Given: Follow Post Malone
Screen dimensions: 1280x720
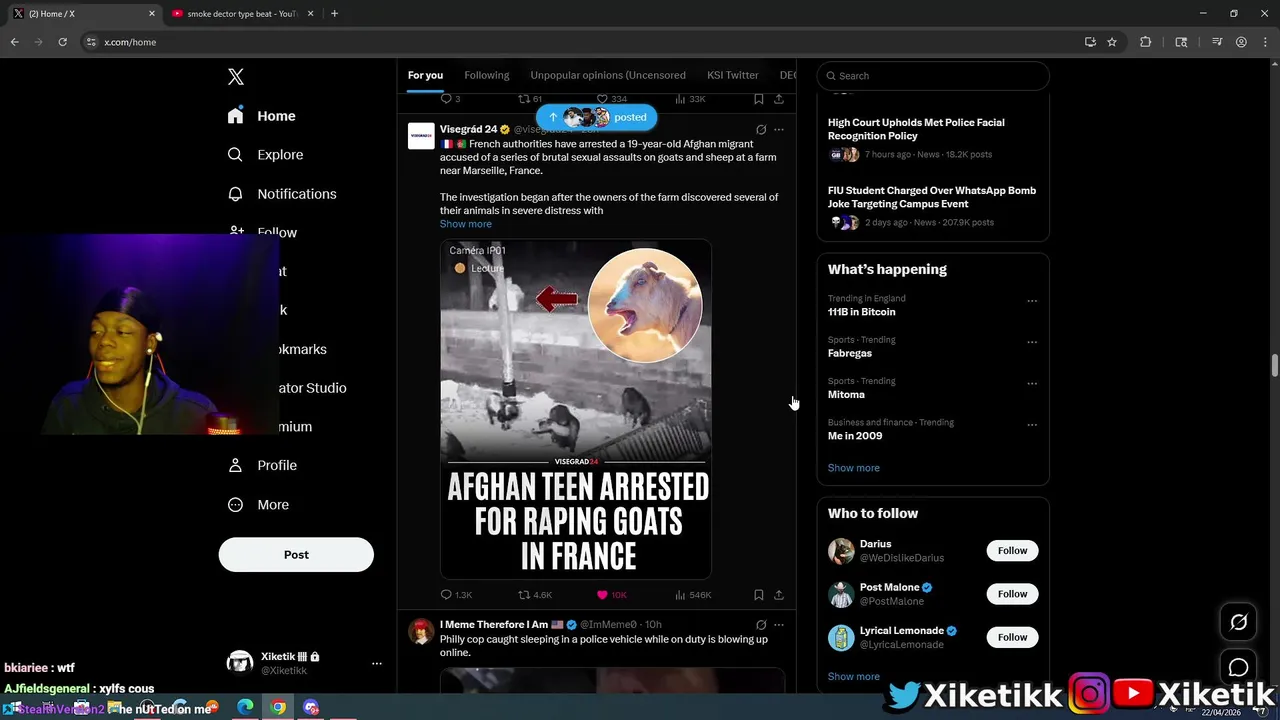Looking at the screenshot, I should click(1012, 594).
